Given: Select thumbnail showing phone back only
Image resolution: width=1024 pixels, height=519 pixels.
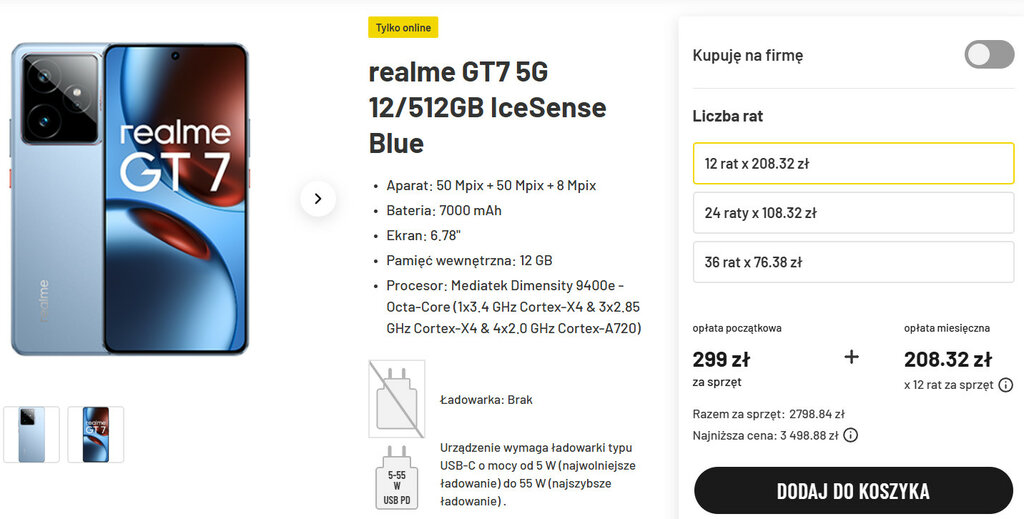Looking at the screenshot, I should [32, 434].
